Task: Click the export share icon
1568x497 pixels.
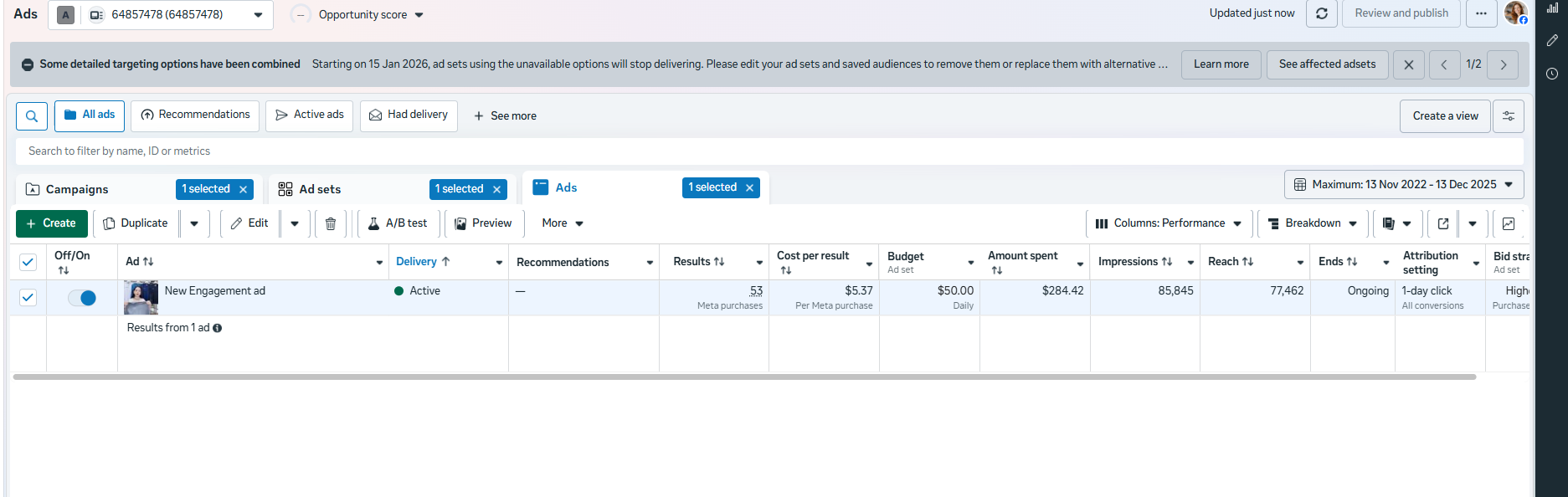Action: tap(1443, 223)
